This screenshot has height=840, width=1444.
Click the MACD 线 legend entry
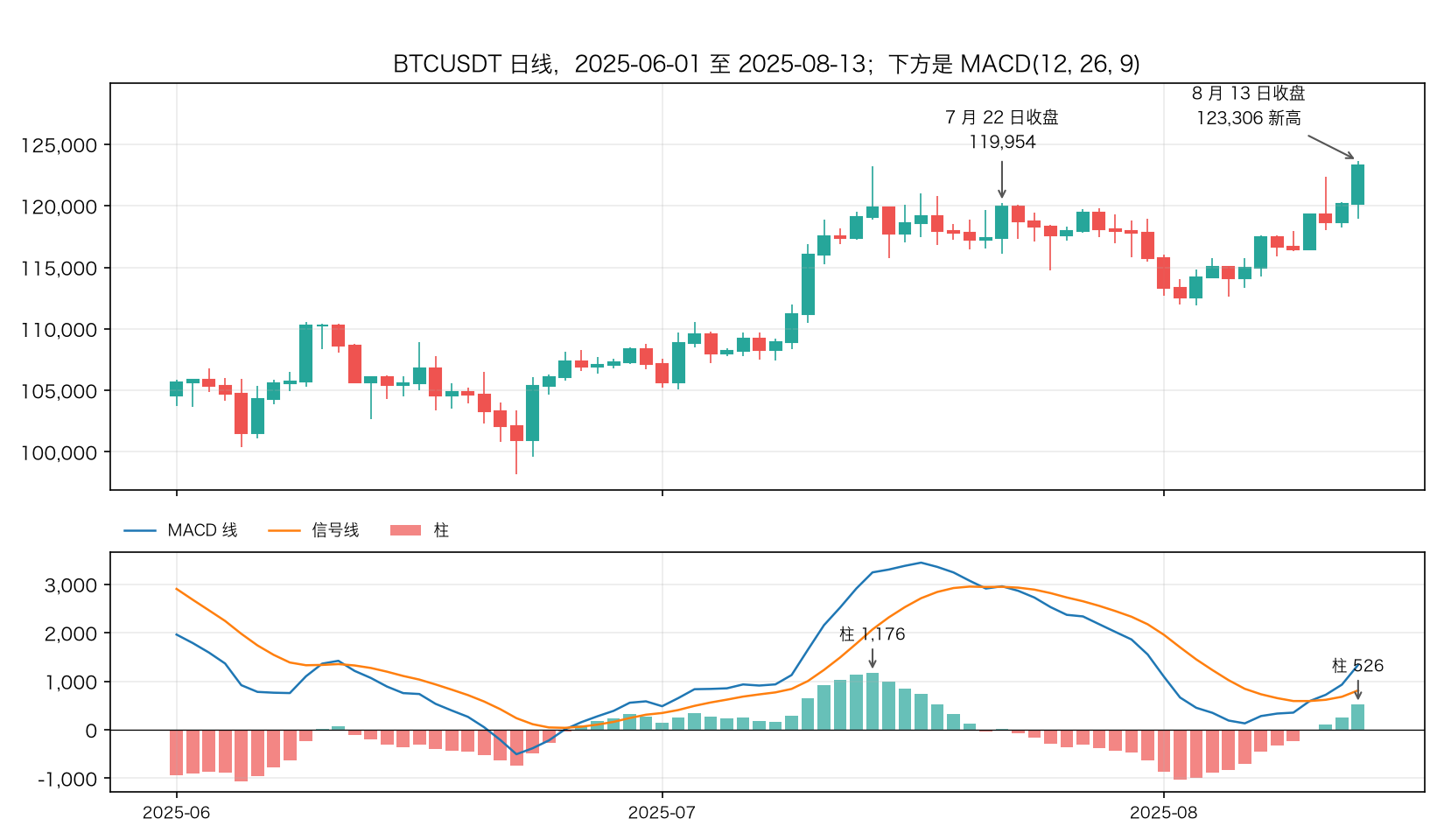click(x=202, y=530)
